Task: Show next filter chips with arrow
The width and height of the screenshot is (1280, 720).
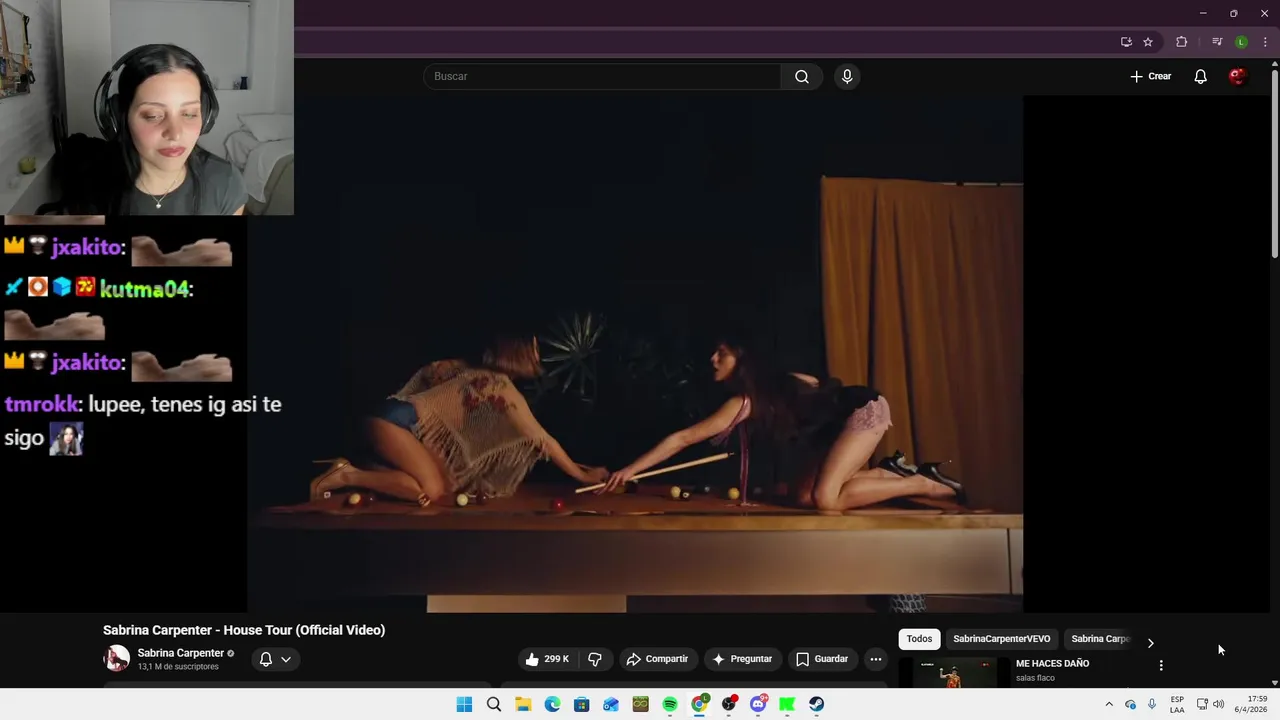Action: [1150, 643]
